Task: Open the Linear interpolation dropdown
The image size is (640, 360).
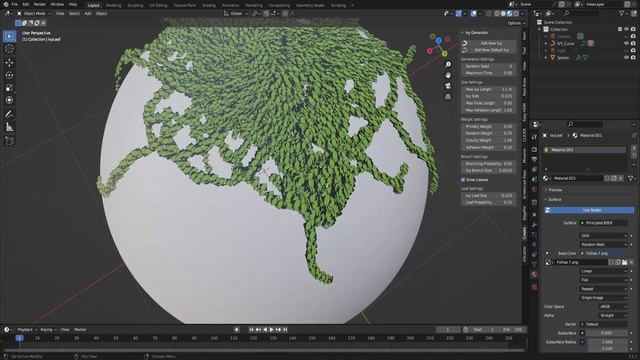Action: [604, 271]
